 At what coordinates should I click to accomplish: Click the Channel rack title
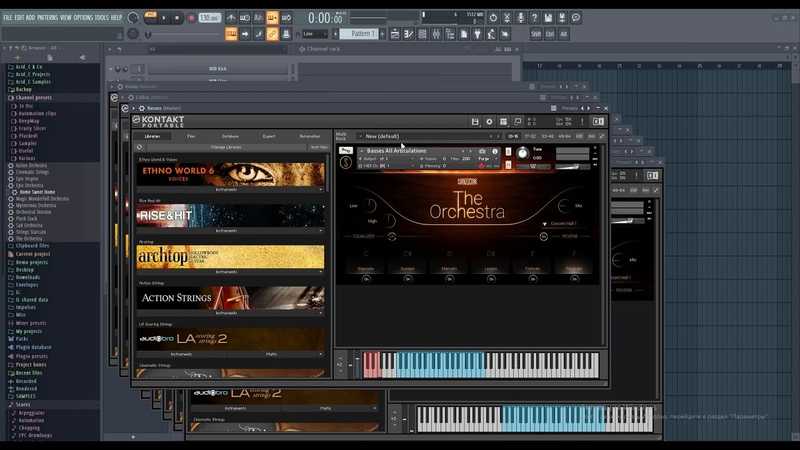(x=323, y=49)
